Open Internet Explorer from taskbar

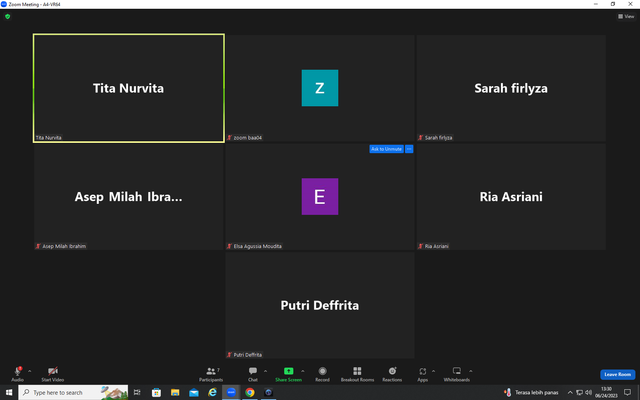[213, 392]
